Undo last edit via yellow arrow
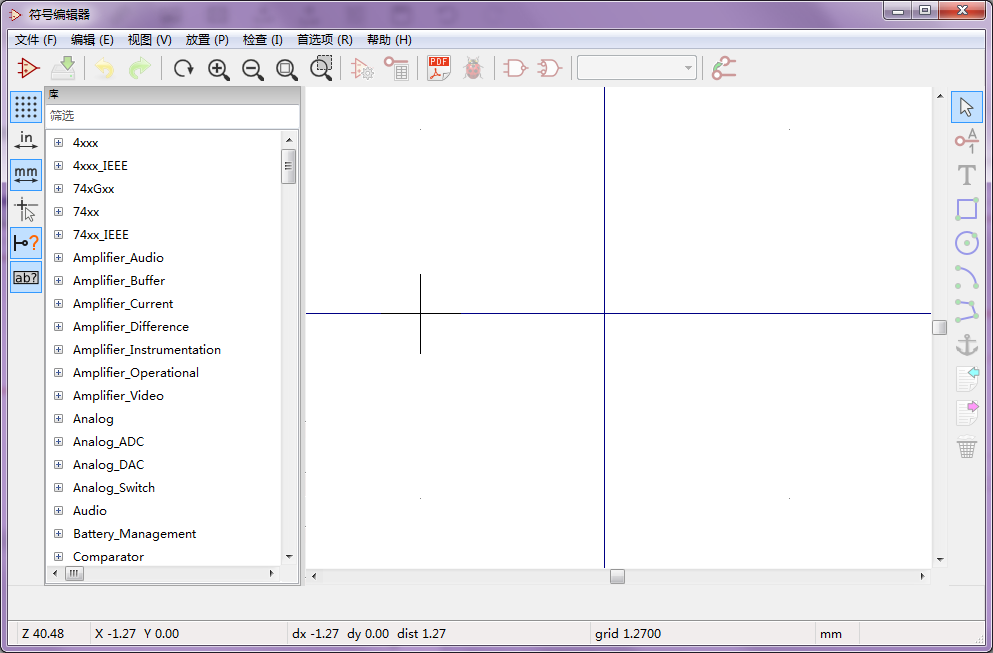The image size is (993, 653). [x=104, y=68]
